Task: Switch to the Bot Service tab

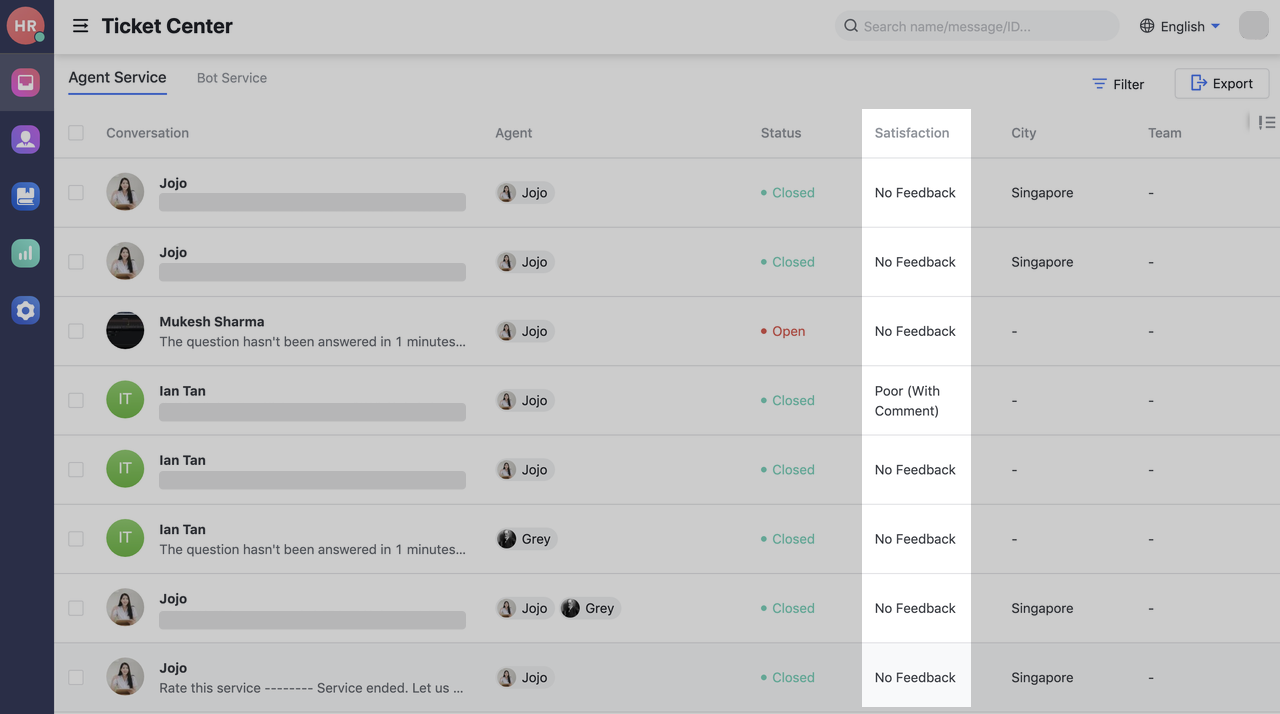Action: point(232,77)
